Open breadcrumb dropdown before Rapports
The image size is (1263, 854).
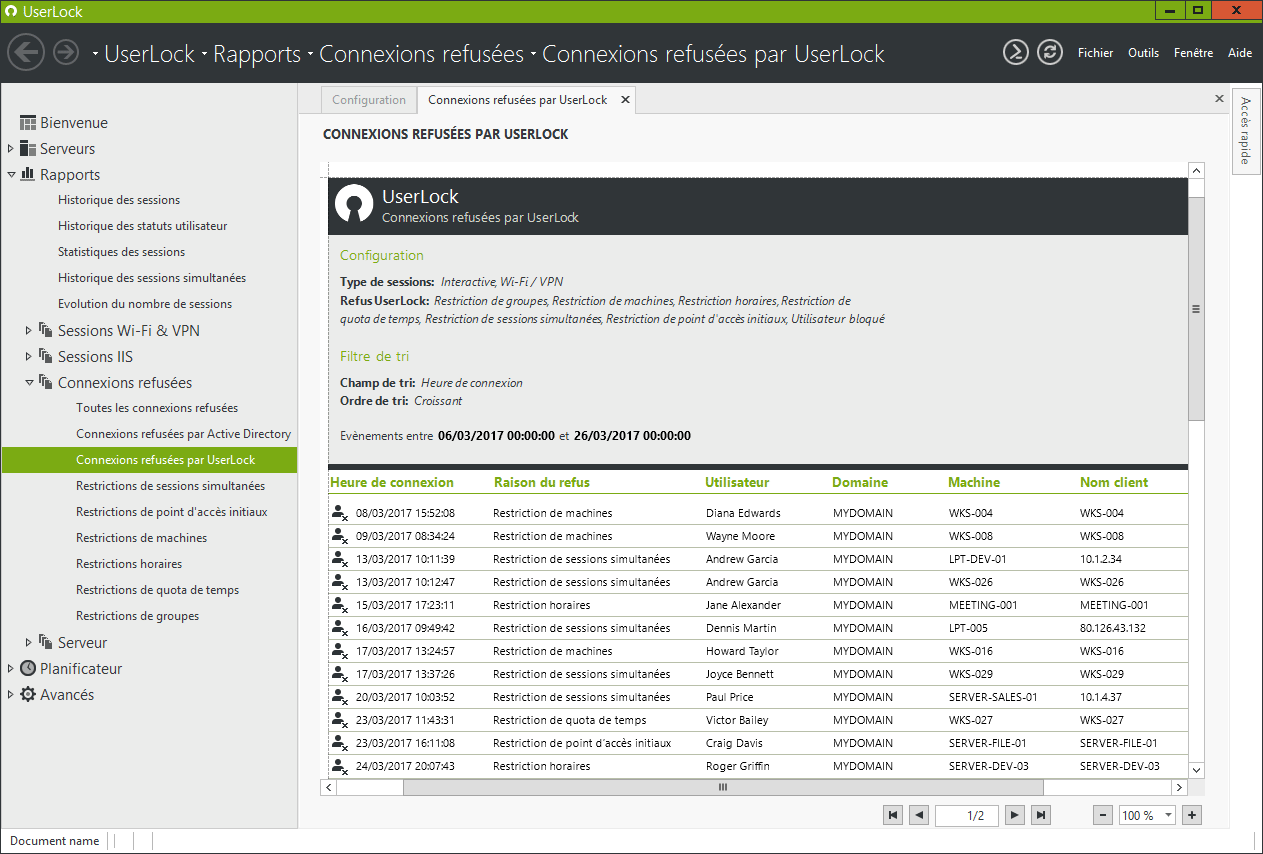(x=204, y=54)
